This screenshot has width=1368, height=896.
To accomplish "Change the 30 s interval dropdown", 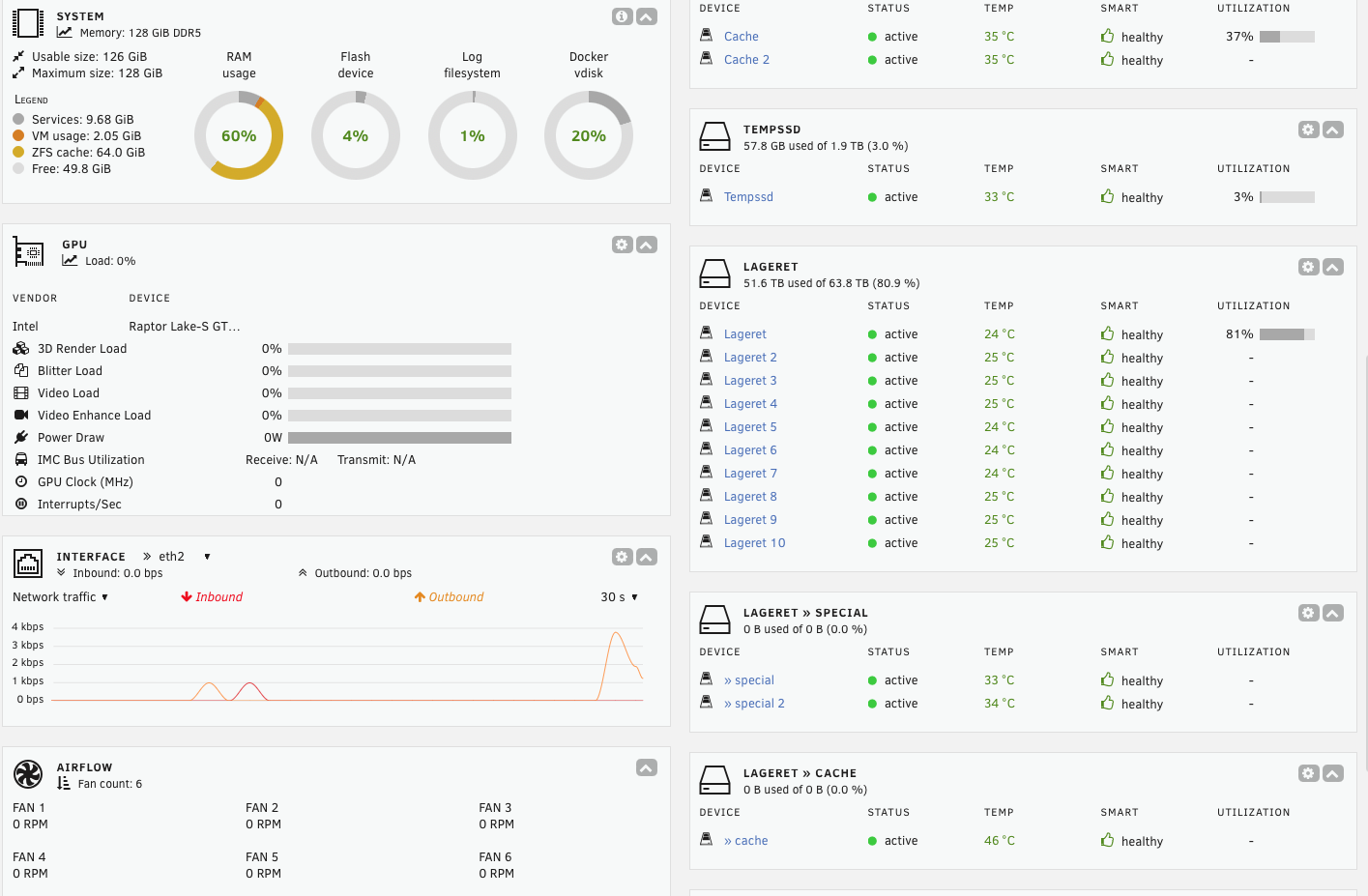I will pos(619,597).
